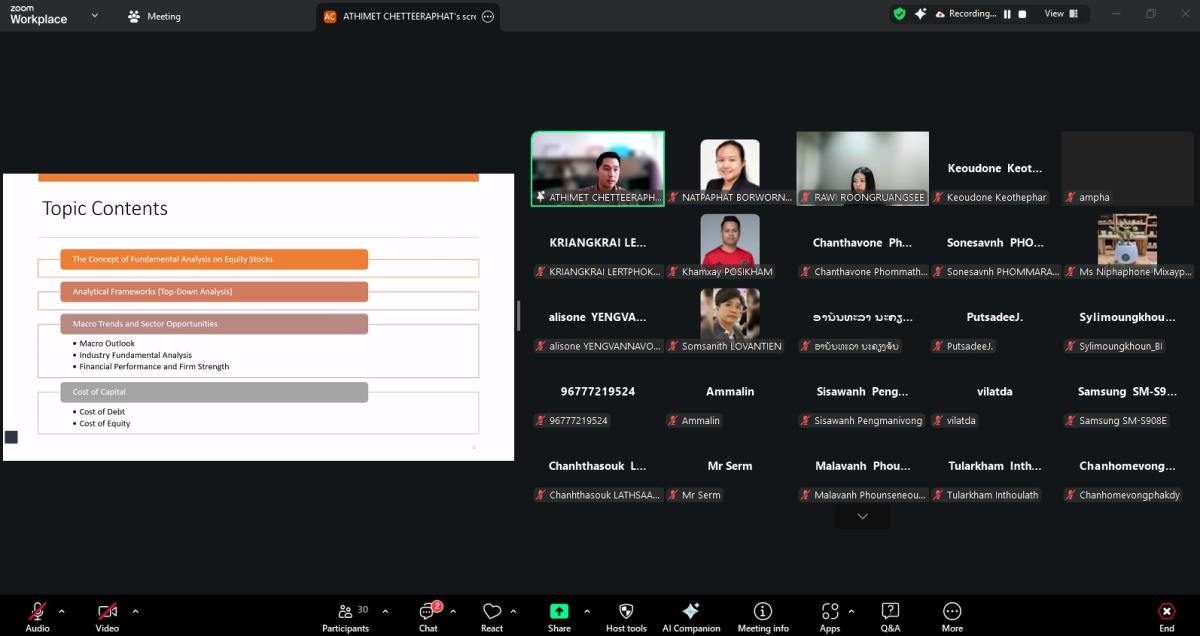Image resolution: width=1200 pixels, height=636 pixels.
Task: Open the More menu in toolbar
Action: (x=952, y=612)
